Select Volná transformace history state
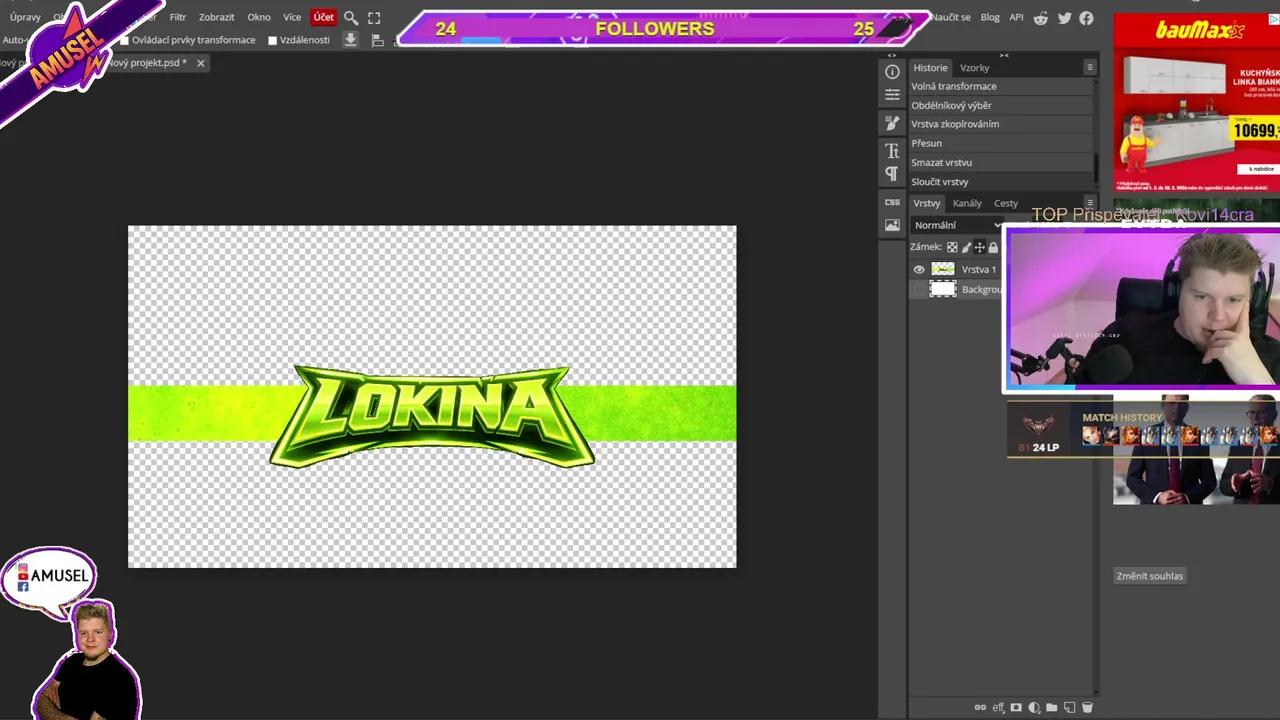This screenshot has height=720, width=1280. point(1002,86)
